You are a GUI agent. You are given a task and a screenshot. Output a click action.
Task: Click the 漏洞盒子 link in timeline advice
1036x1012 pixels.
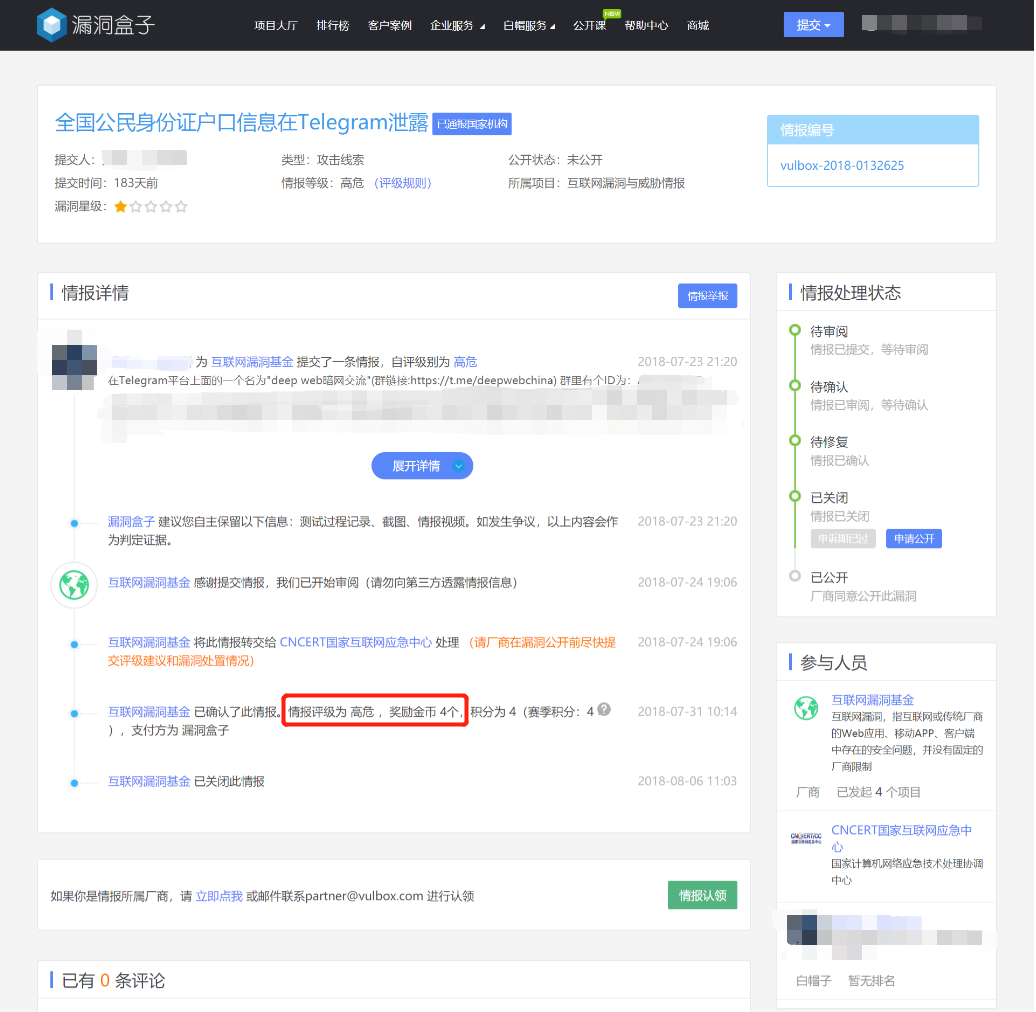click(x=131, y=522)
